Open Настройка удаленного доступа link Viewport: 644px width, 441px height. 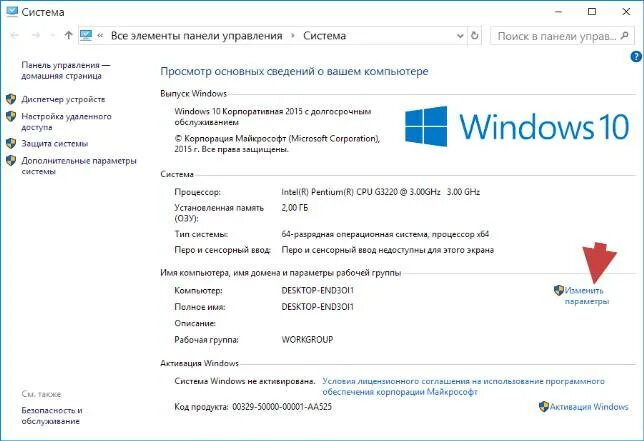point(66,122)
